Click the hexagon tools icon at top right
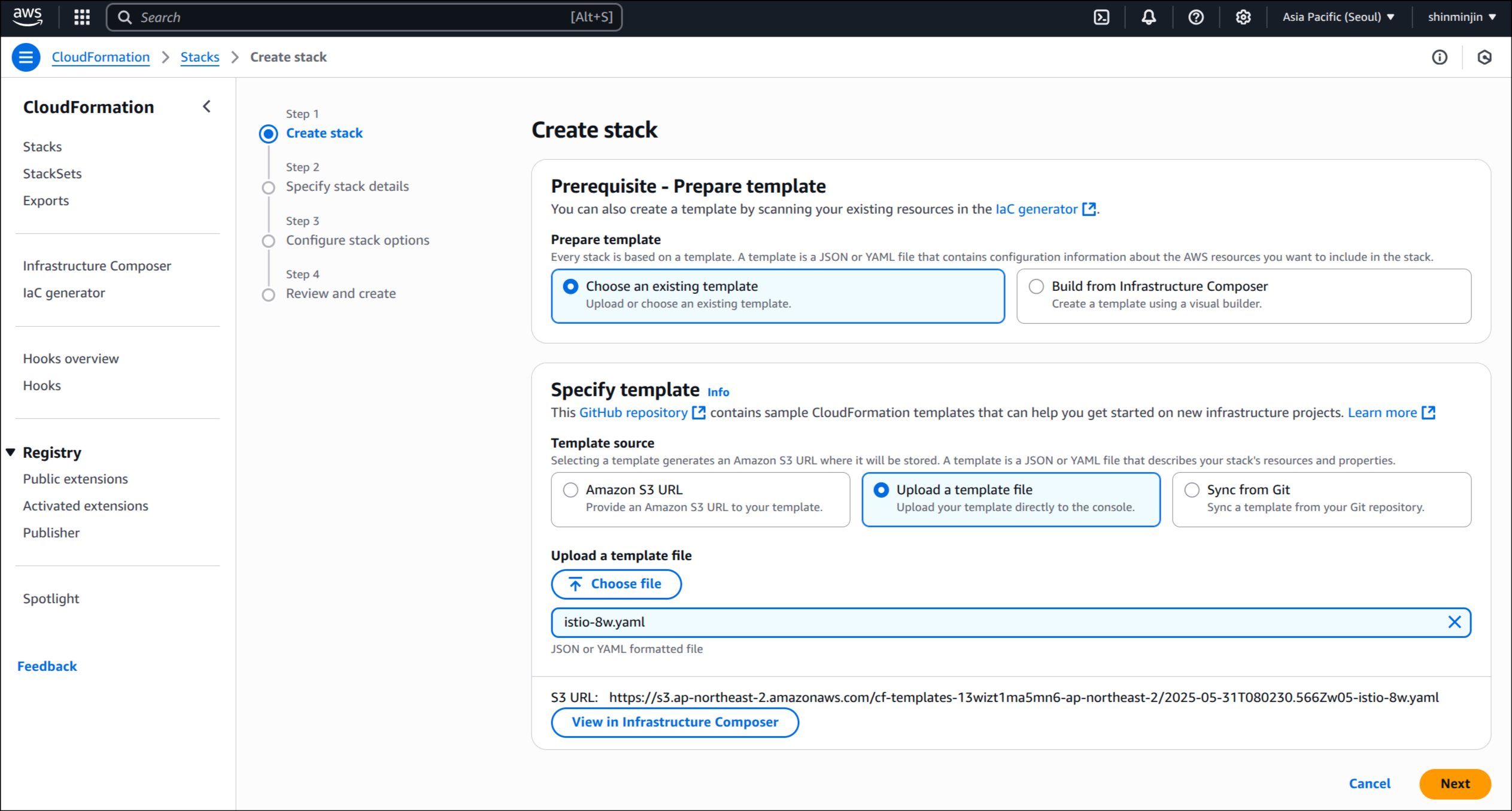 click(1484, 57)
